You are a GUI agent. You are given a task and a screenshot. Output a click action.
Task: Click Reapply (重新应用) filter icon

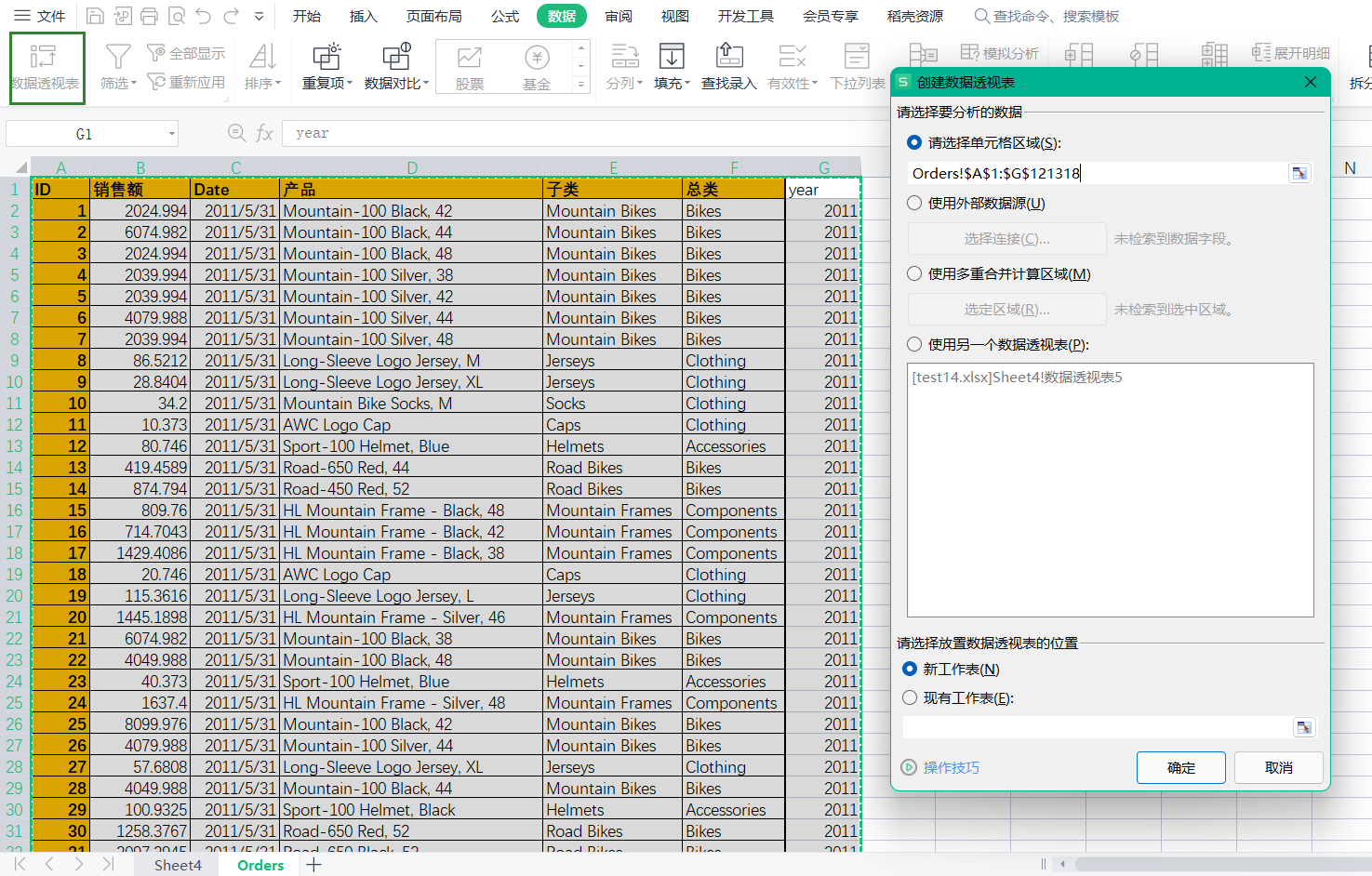pos(156,82)
